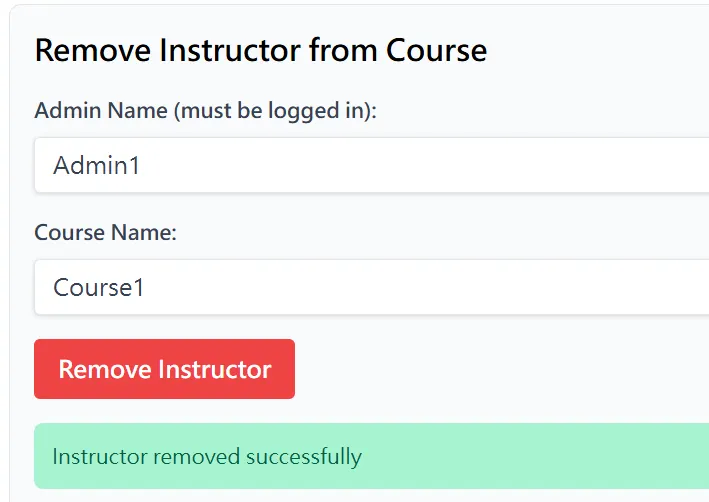Click the white 'Remove Instructor' button text
Viewport: 709px width, 502px height.
coord(164,369)
